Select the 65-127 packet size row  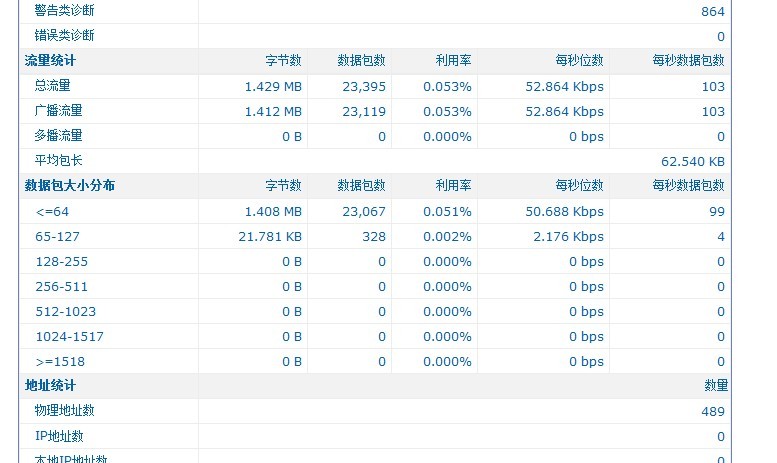point(57,237)
